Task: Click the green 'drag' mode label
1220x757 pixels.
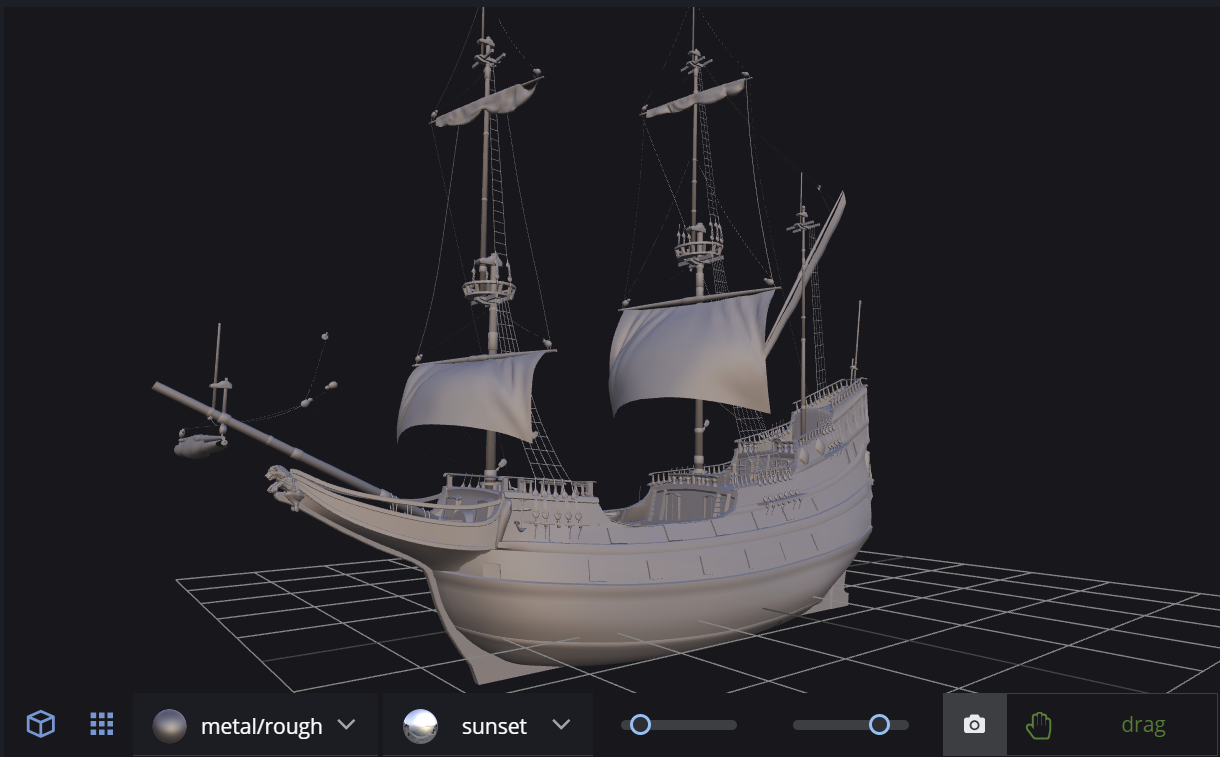Action: pyautogui.click(x=1143, y=725)
